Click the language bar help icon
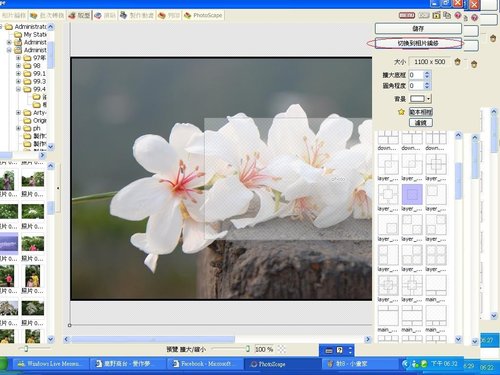Viewport: 500px width, 375px height. pyautogui.click(x=340, y=350)
